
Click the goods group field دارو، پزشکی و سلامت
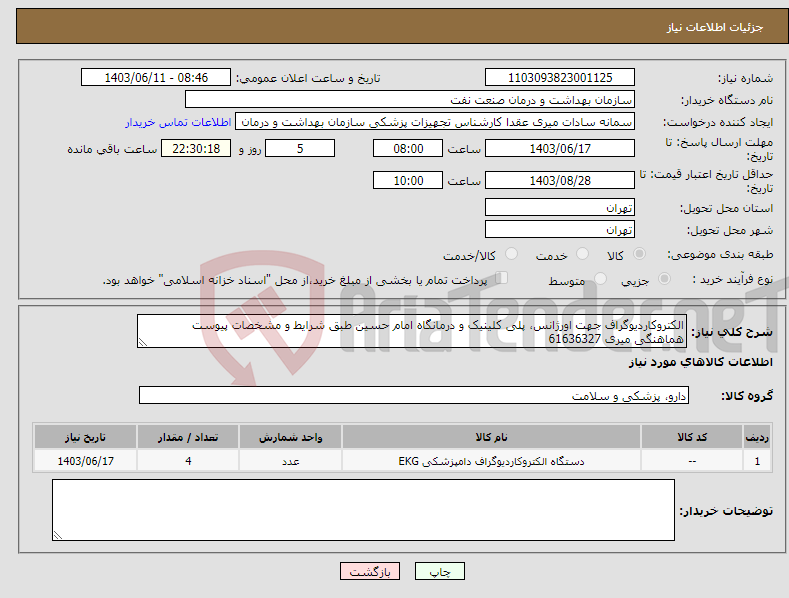click(414, 395)
